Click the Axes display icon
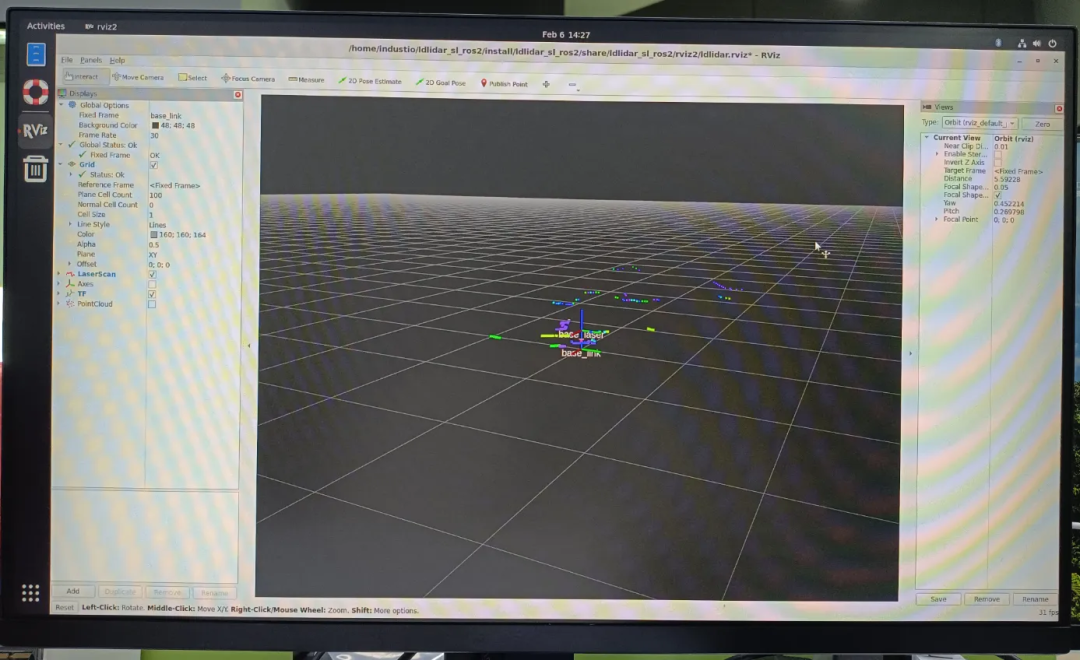The image size is (1080, 660). pyautogui.click(x=70, y=283)
